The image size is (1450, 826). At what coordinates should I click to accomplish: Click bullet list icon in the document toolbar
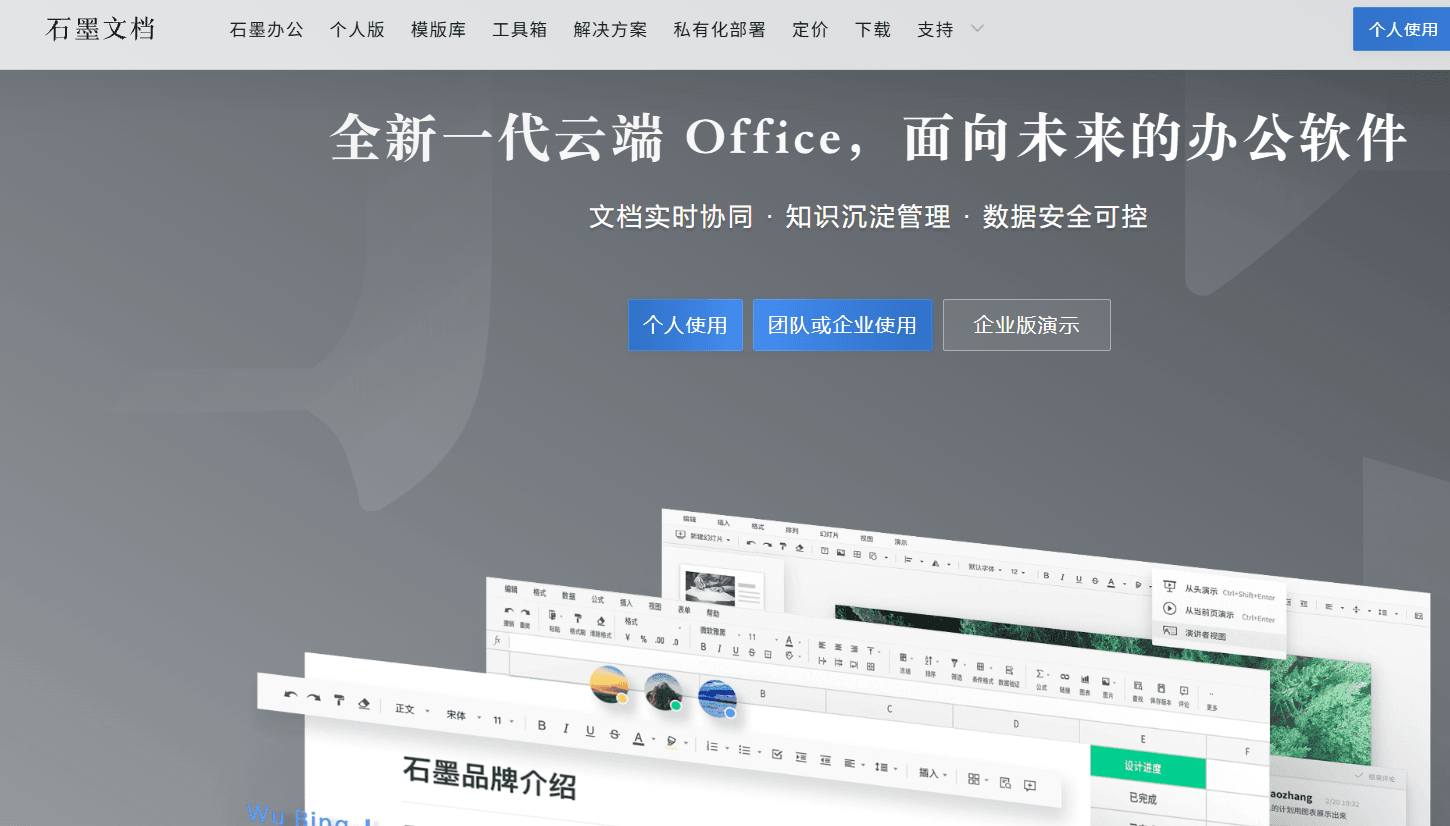[x=744, y=750]
